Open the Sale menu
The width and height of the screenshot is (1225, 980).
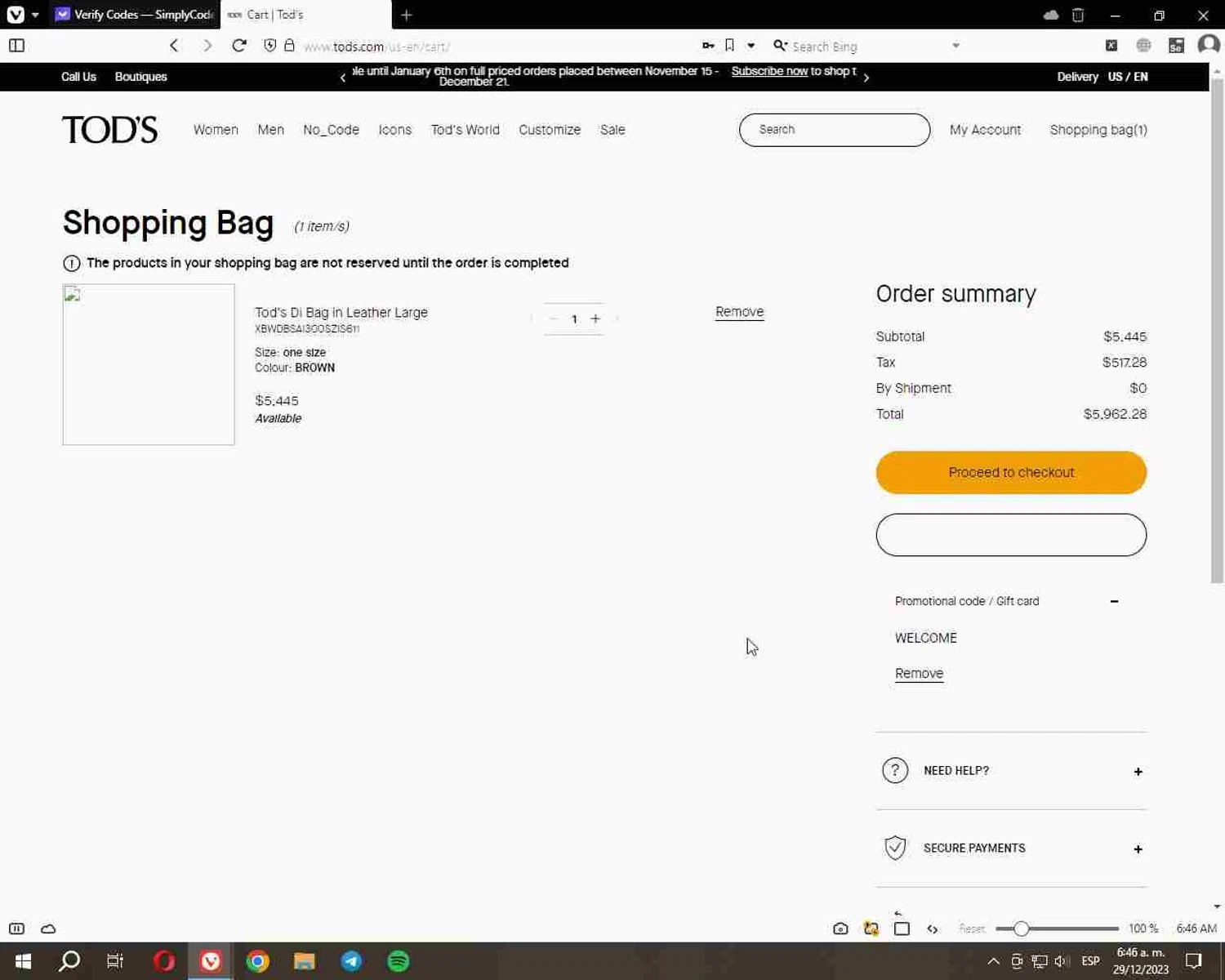point(612,130)
